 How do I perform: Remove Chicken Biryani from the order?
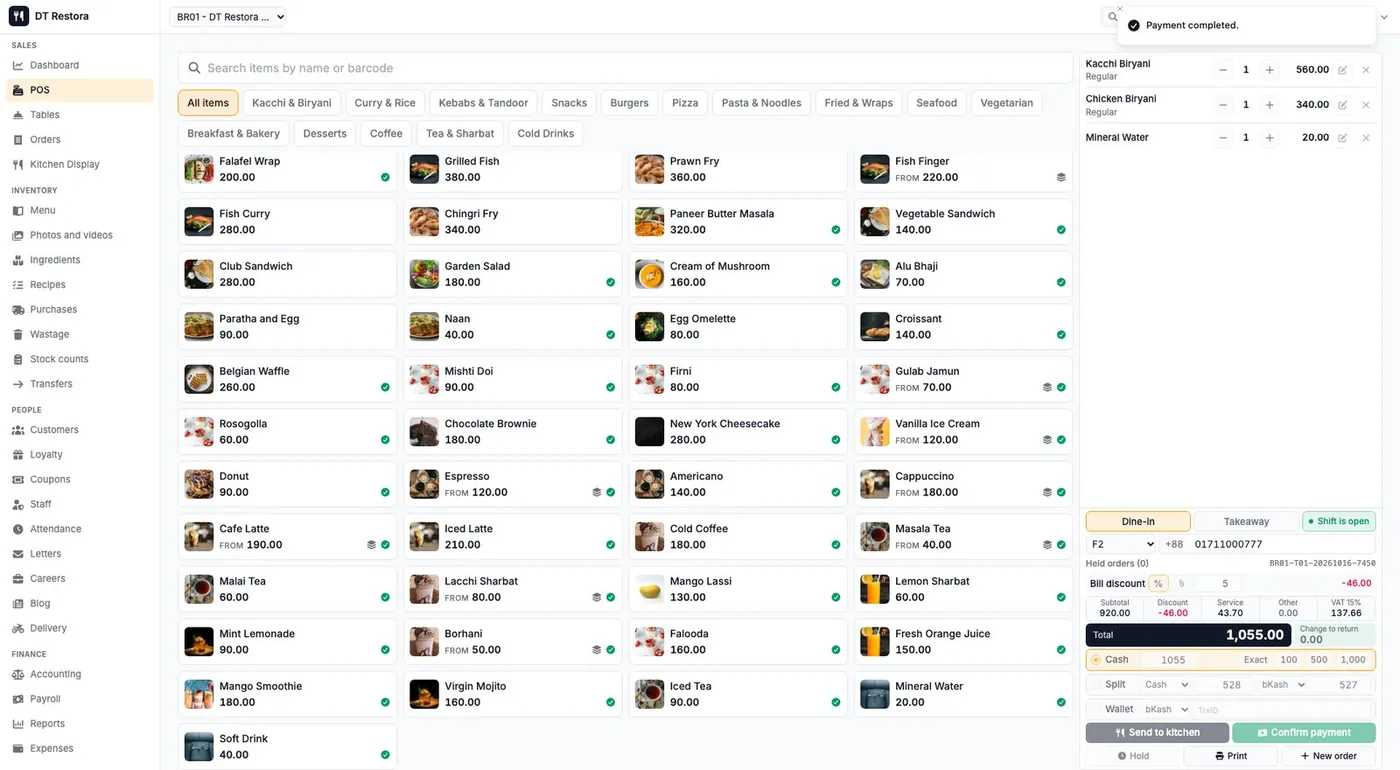pos(1366,105)
